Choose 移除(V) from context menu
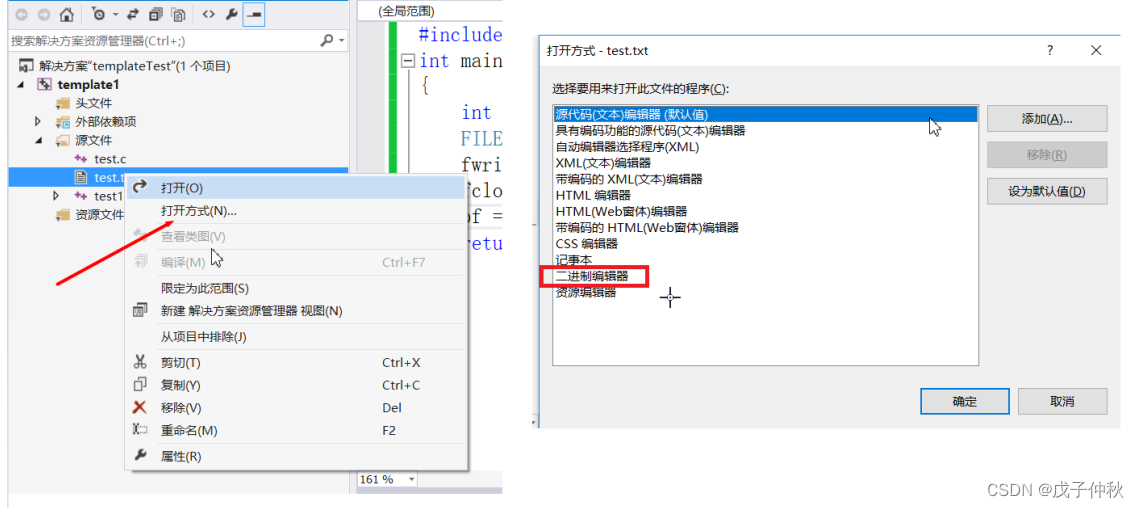Image resolution: width=1139 pixels, height=508 pixels. point(296,408)
